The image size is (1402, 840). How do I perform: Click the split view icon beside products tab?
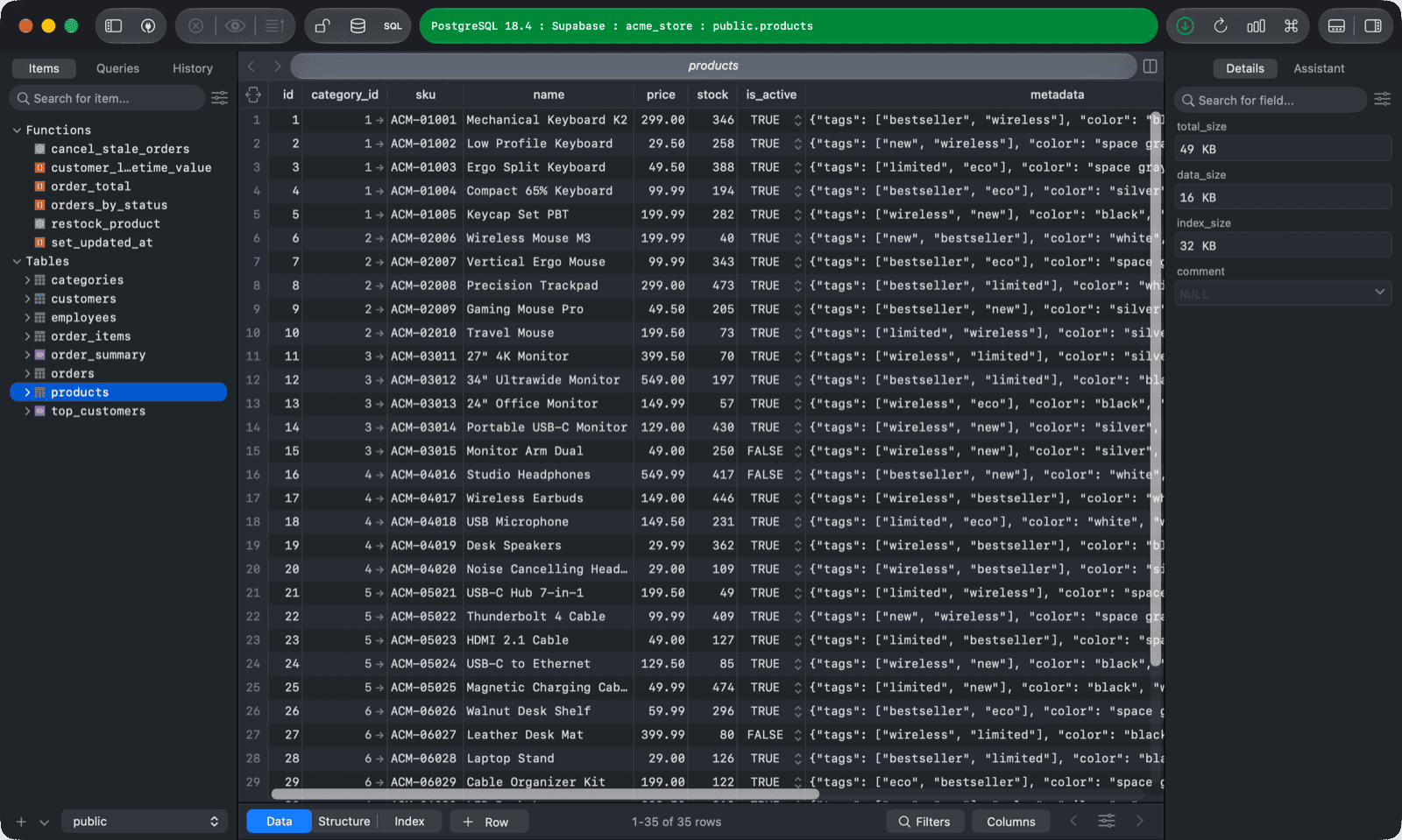click(x=1151, y=66)
